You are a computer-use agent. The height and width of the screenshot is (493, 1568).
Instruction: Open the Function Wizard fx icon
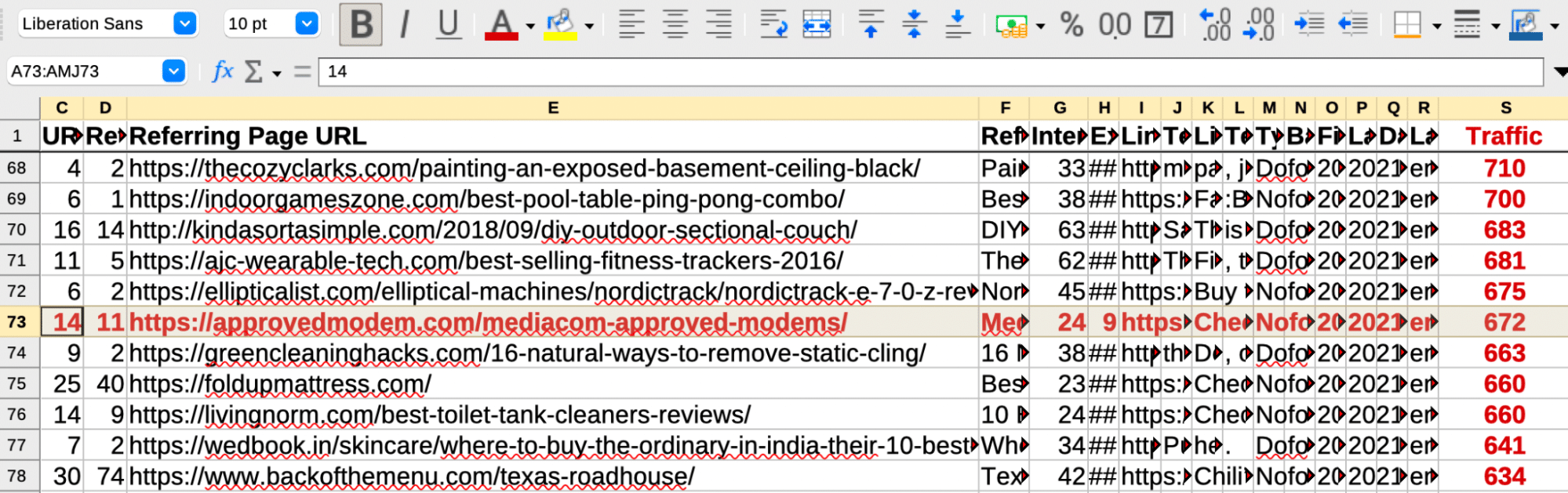point(223,71)
